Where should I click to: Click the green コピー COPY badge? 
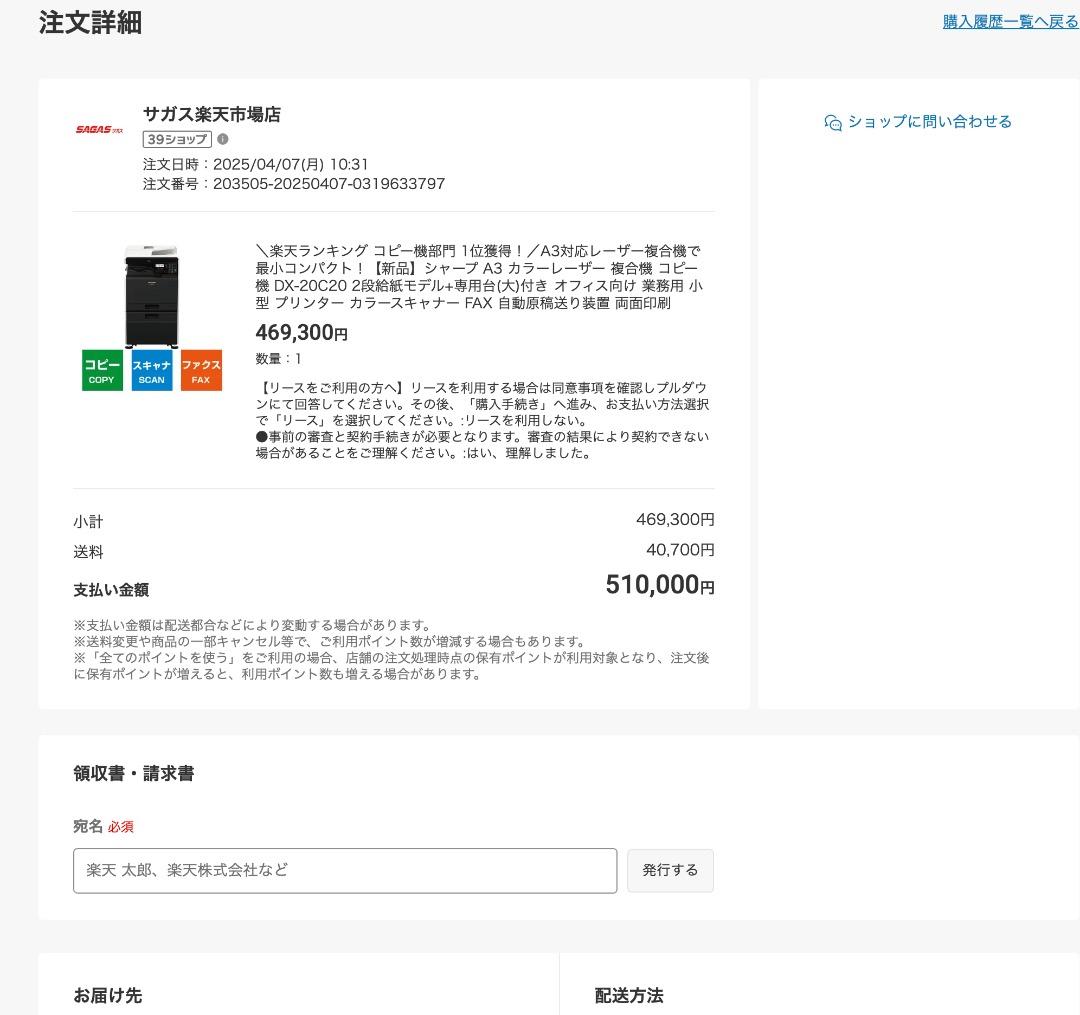102,370
